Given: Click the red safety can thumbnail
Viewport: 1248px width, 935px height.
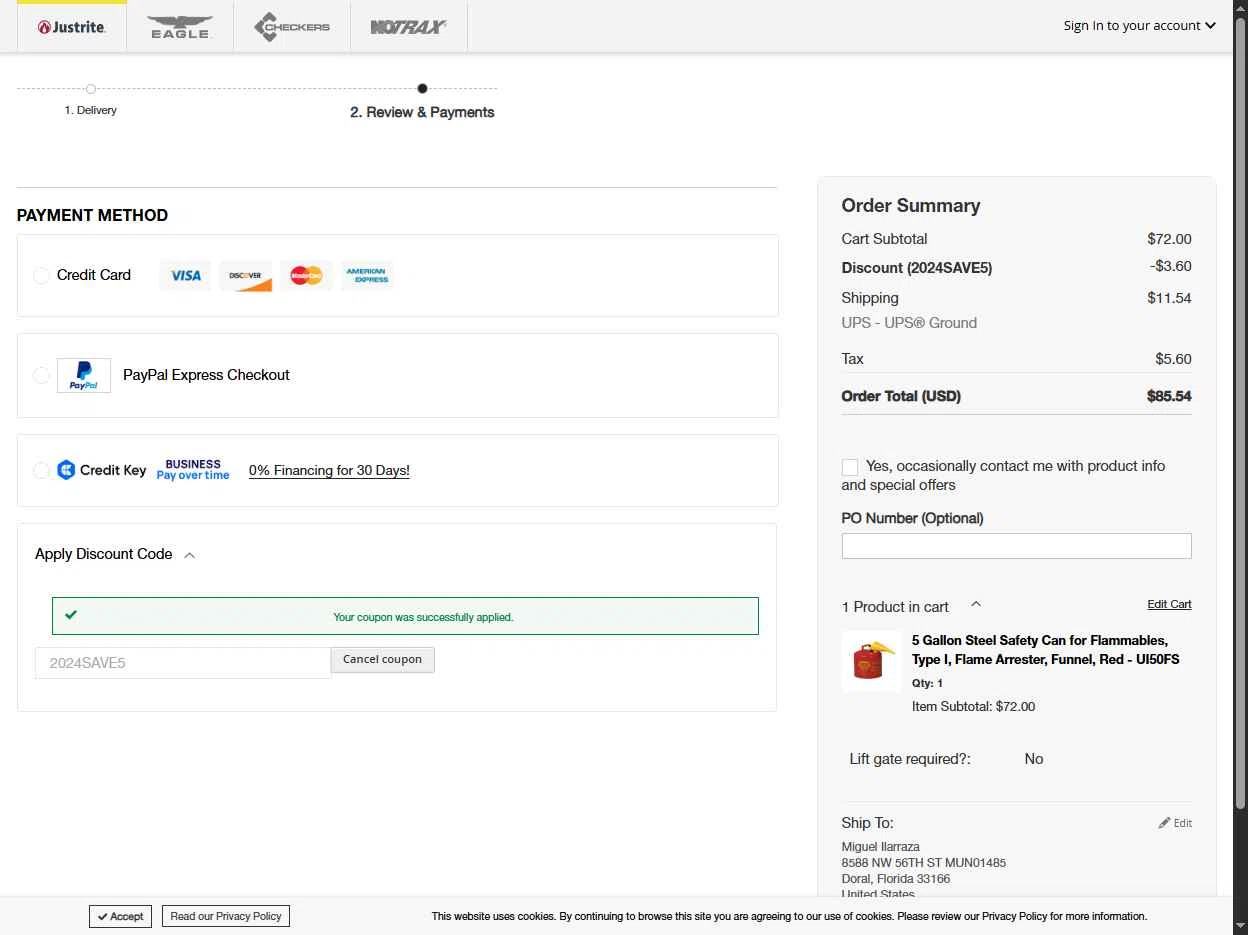Looking at the screenshot, I should (x=871, y=660).
